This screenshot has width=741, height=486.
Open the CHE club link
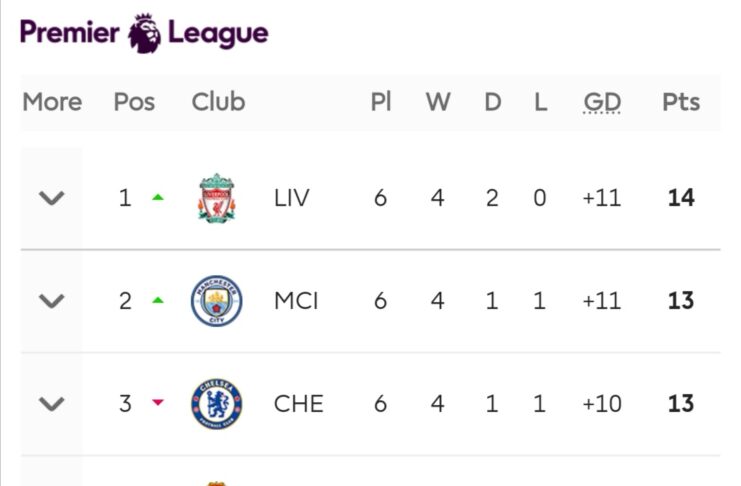tap(298, 404)
